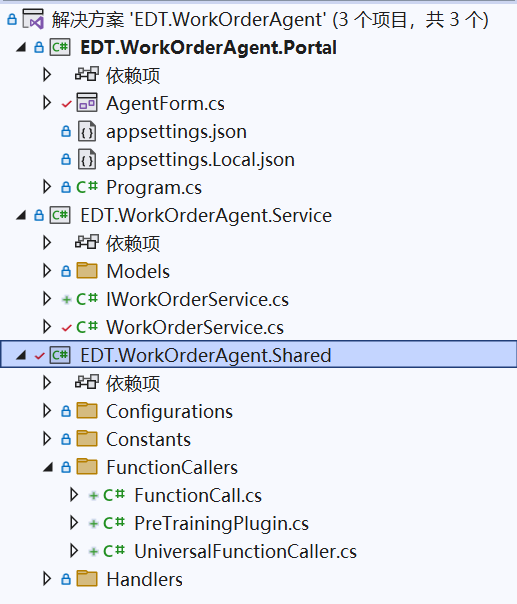The image size is (517, 604).
Task: Click the FunctionCallers folder icon
Action: (x=87, y=466)
